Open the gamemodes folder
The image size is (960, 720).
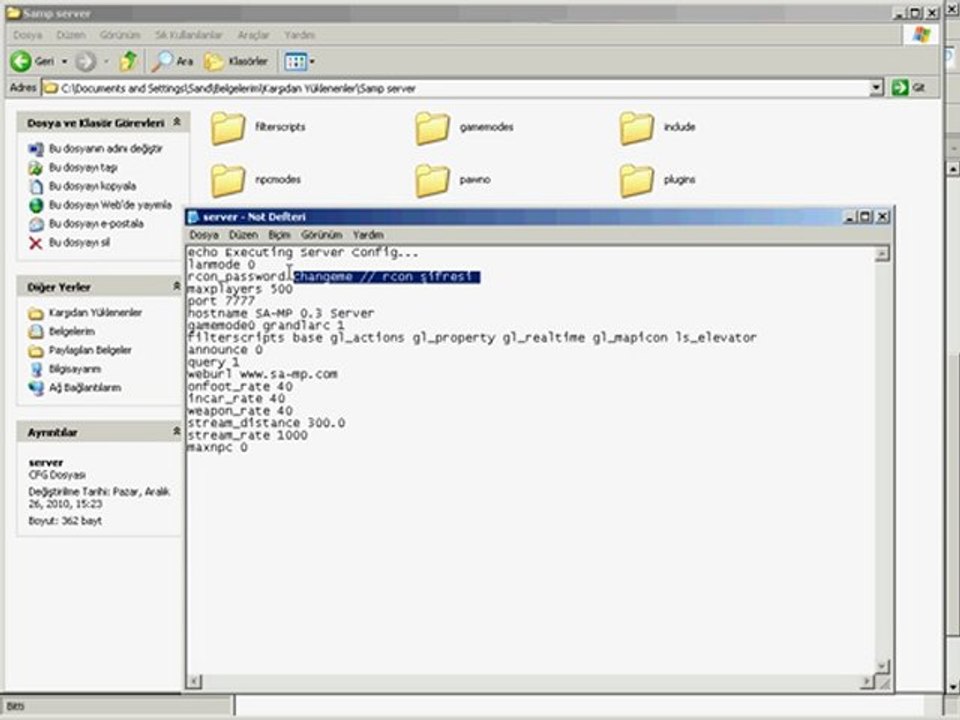pyautogui.click(x=464, y=127)
